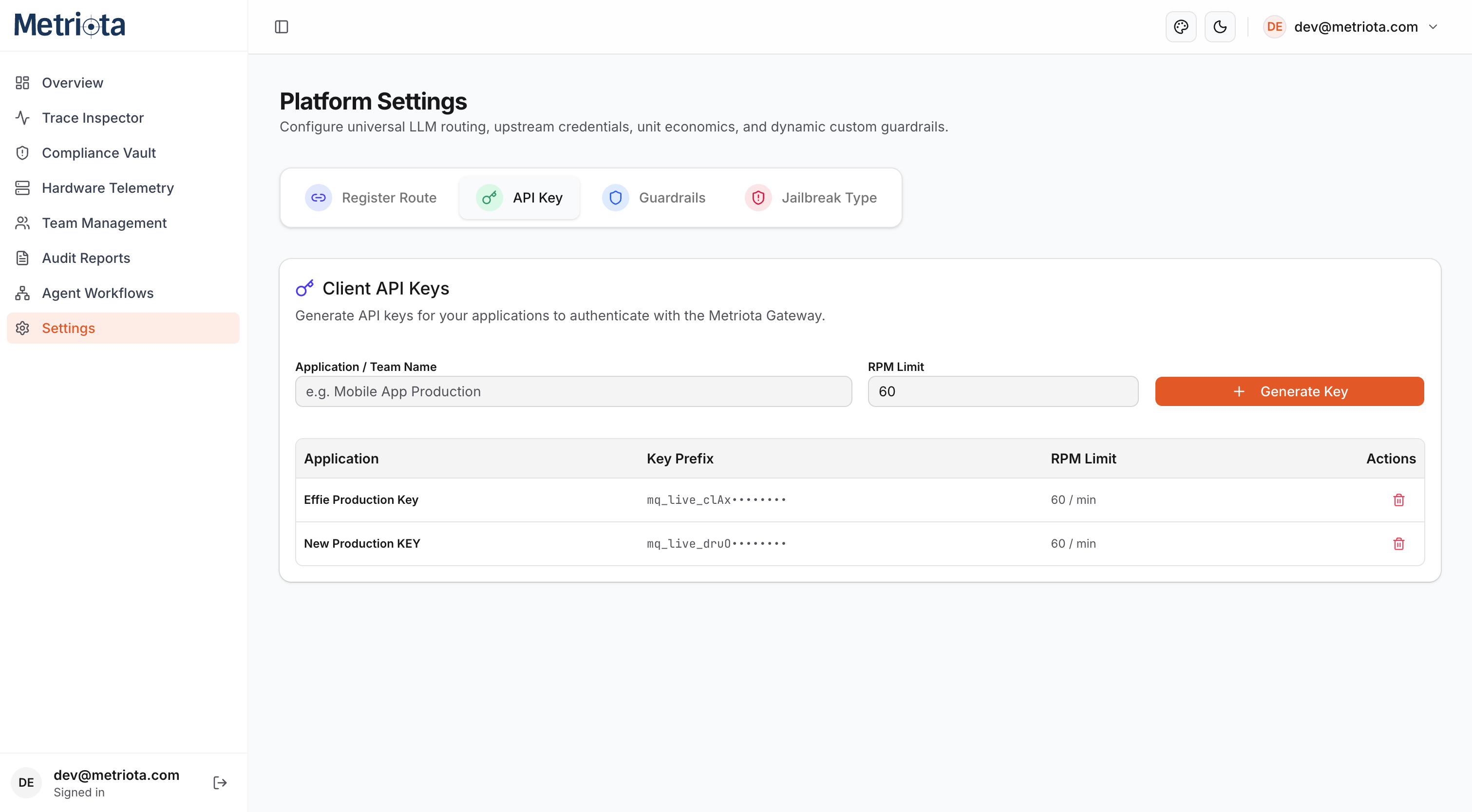
Task: Click the Trace Inspector pulse icon
Action: tap(22, 118)
